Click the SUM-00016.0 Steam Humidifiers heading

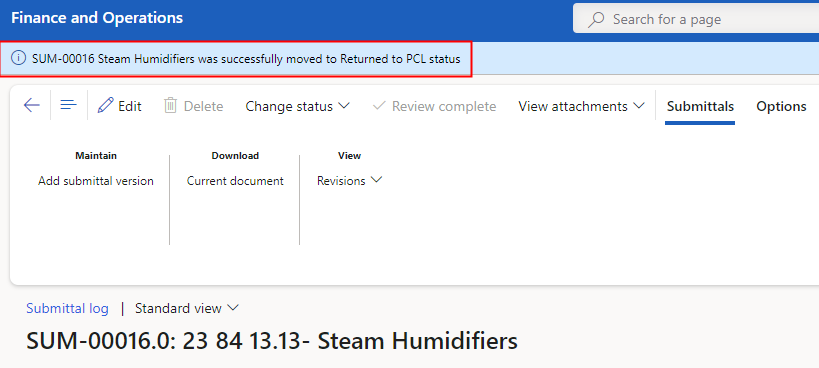point(272,341)
